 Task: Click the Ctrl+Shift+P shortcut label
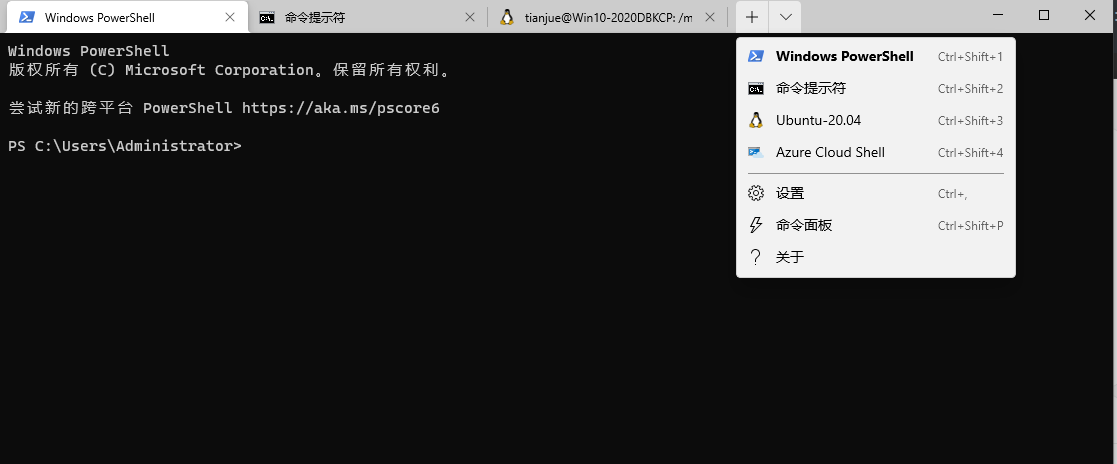pyautogui.click(x=970, y=225)
